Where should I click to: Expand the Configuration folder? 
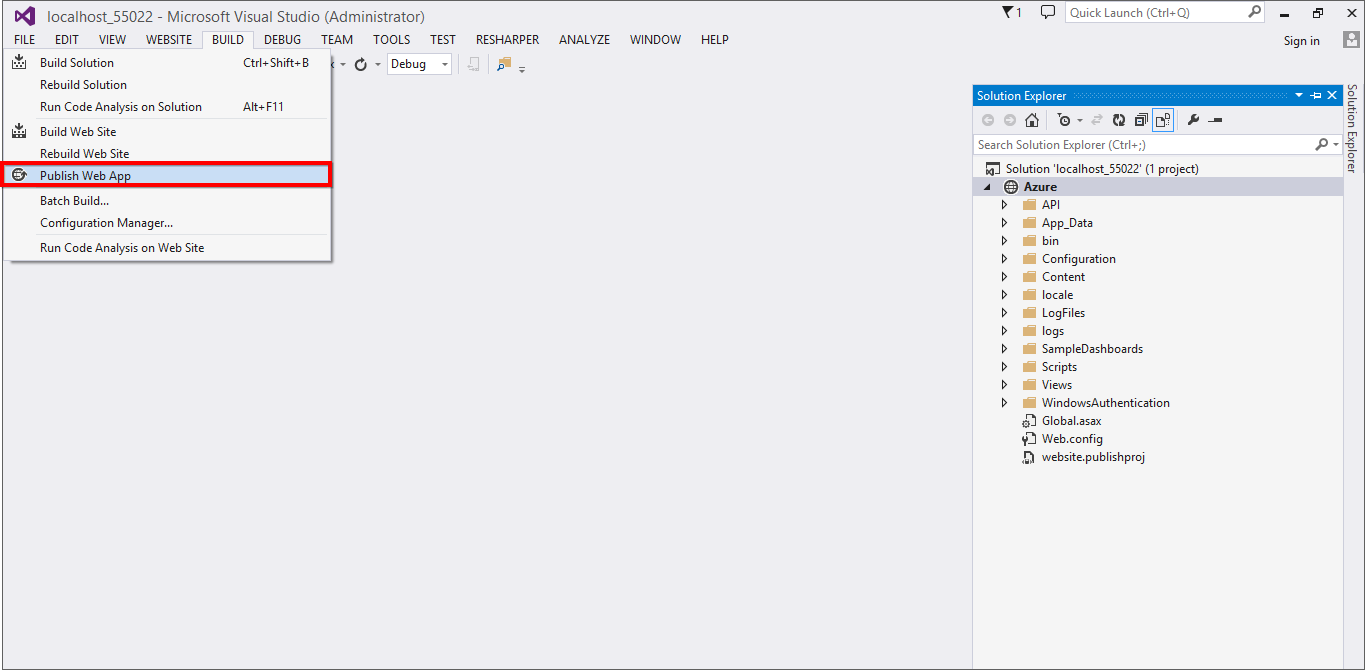click(1005, 259)
